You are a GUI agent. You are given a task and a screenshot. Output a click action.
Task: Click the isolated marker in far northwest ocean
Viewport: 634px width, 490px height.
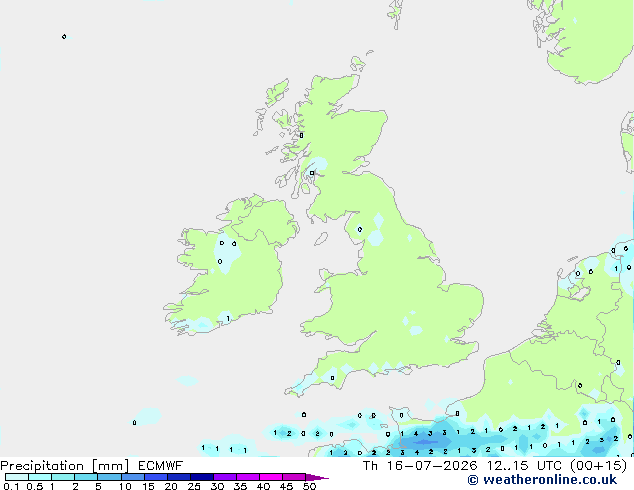pos(64,37)
